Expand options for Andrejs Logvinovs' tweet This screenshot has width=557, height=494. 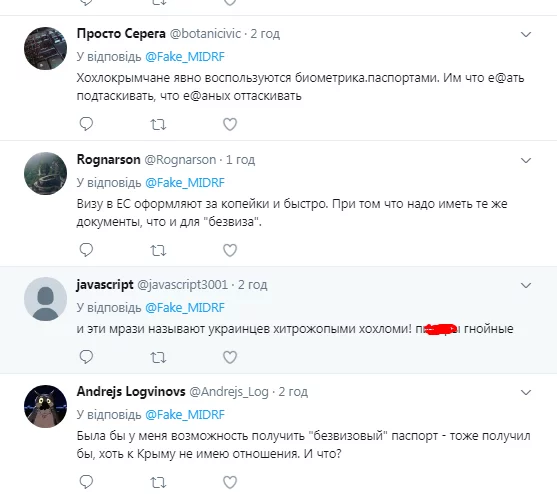tap(526, 392)
